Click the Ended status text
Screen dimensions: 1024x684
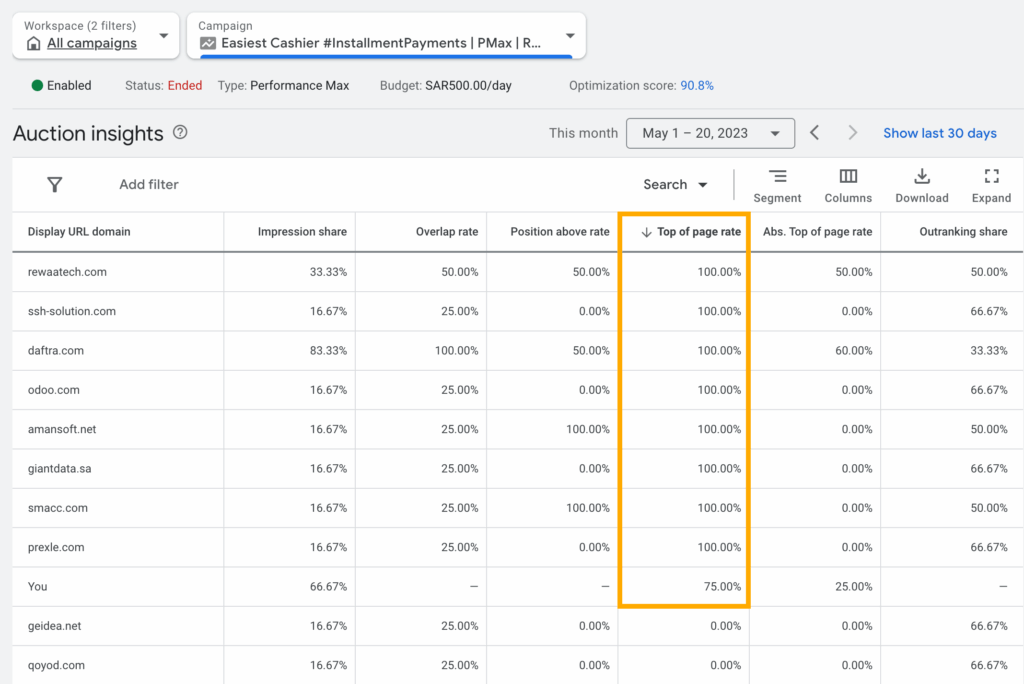(185, 86)
